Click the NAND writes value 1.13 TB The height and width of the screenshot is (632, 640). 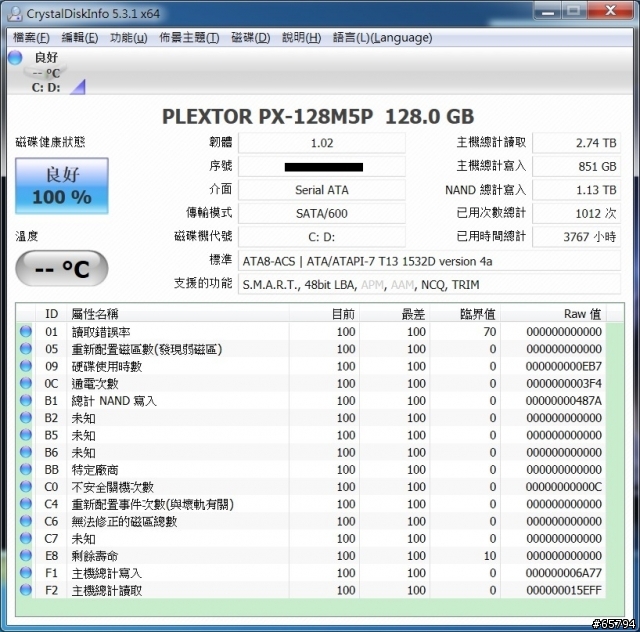point(576,190)
